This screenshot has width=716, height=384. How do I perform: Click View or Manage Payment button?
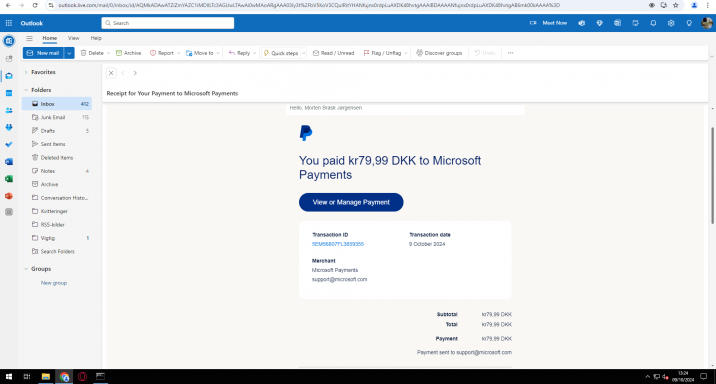pyautogui.click(x=351, y=202)
